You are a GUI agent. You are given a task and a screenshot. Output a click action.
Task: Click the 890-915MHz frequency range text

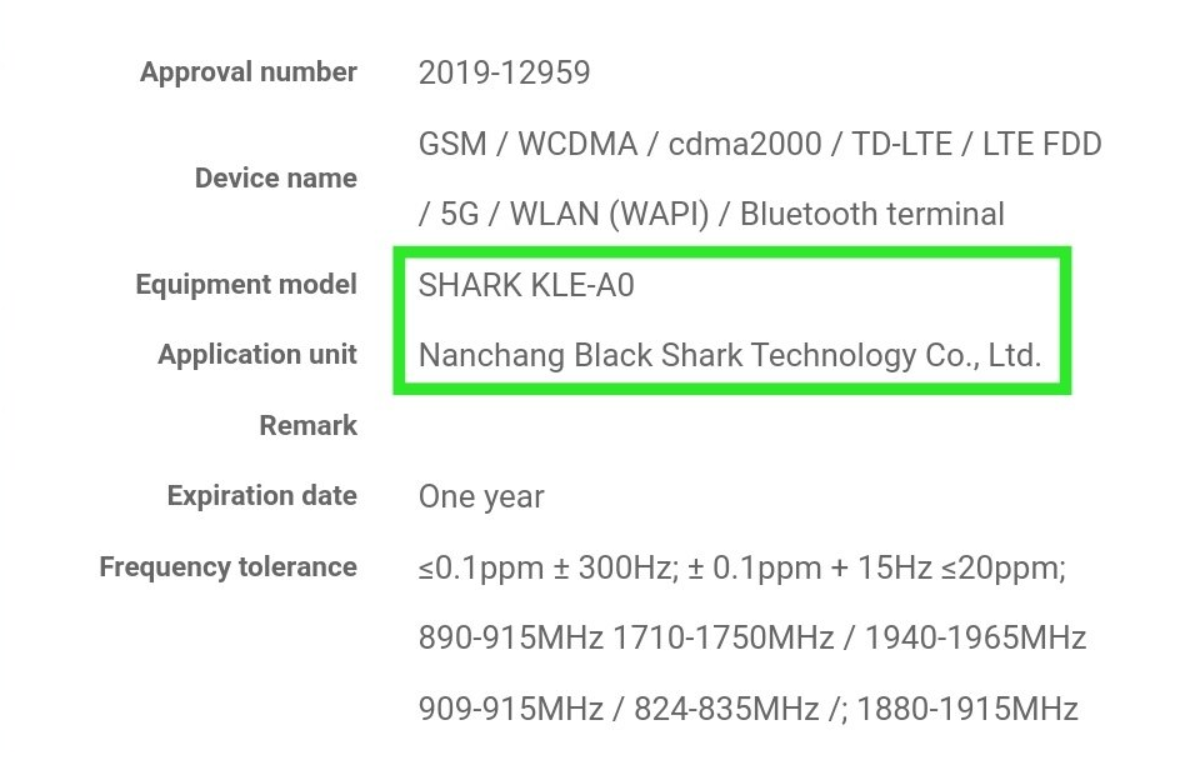511,638
